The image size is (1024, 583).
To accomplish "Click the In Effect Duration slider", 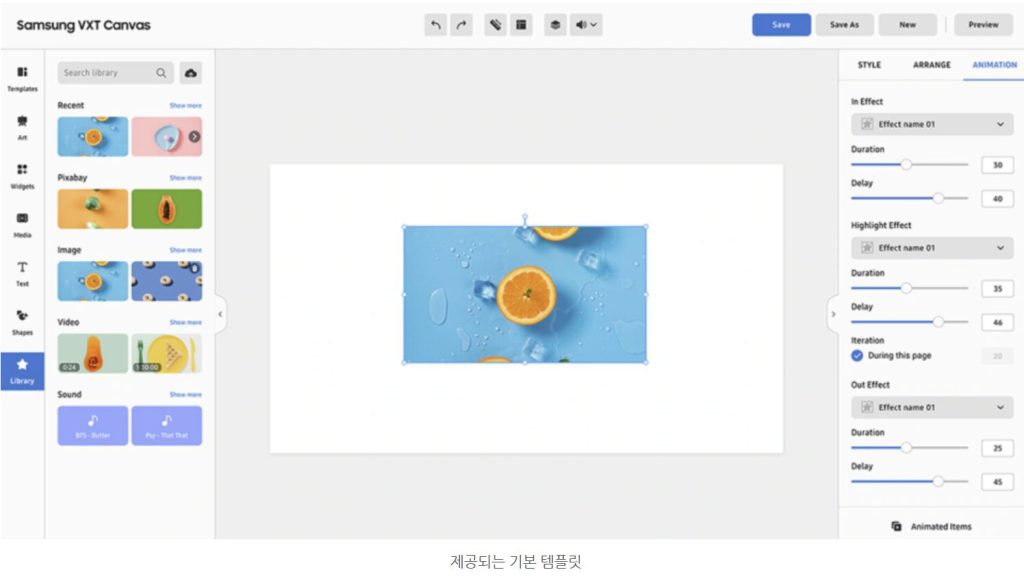I will tap(909, 165).
